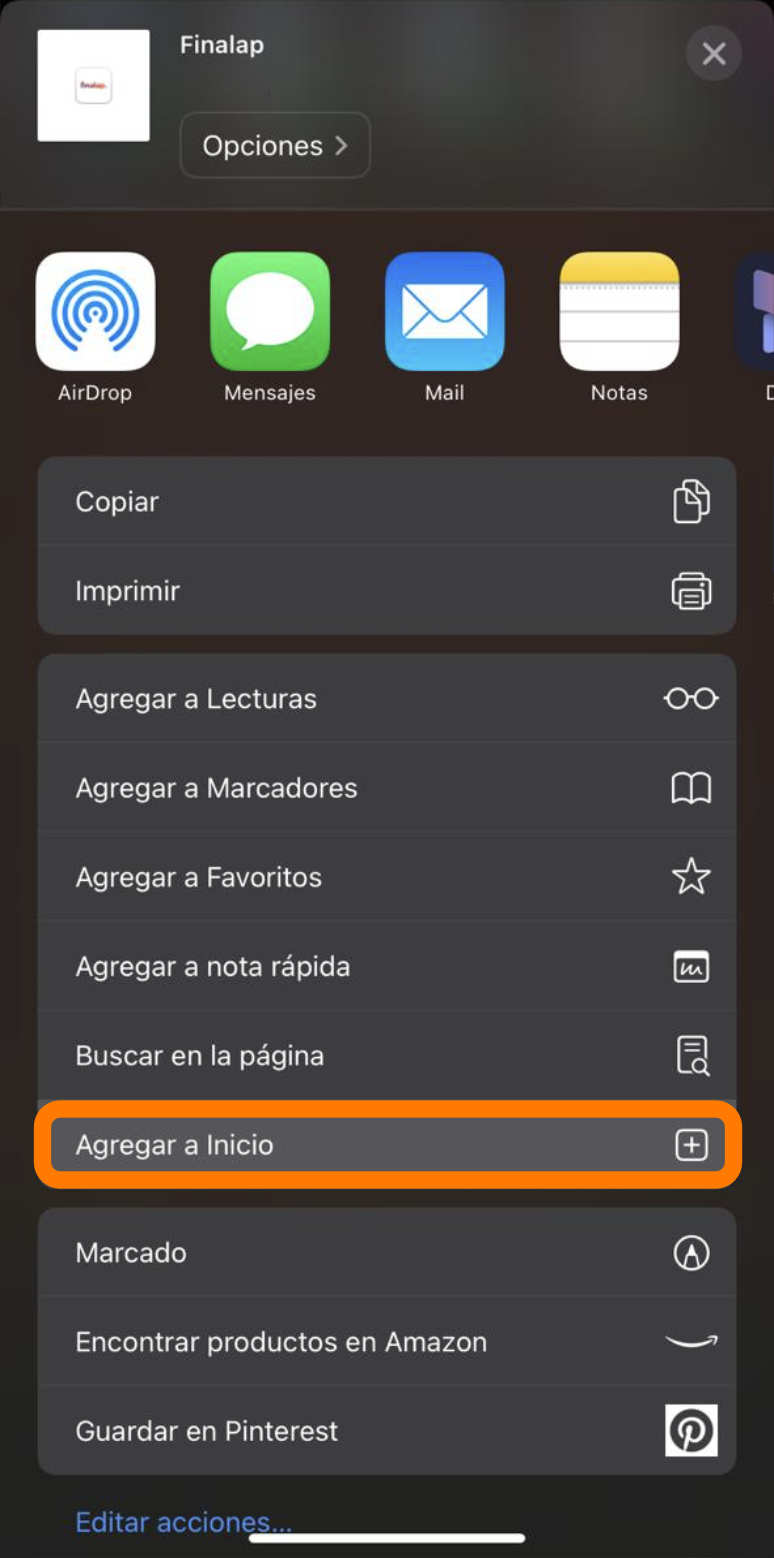Tap the partially visible app icon after Notas

[x=758, y=312]
